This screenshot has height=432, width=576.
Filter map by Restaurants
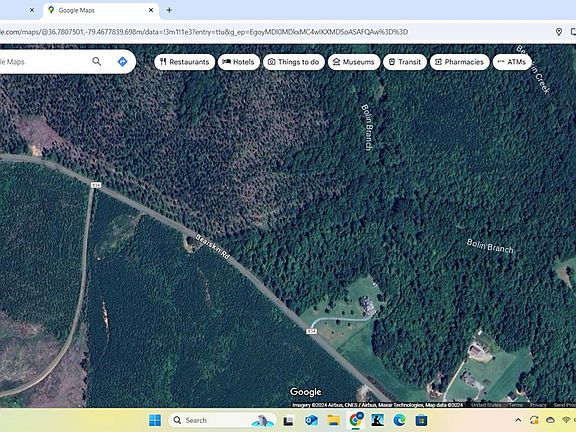184,62
